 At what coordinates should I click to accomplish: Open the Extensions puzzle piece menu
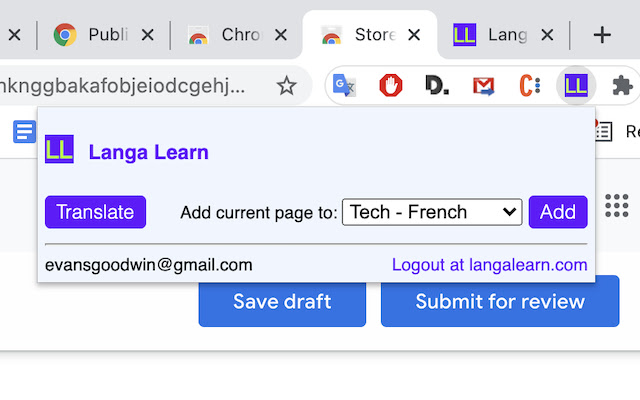tap(622, 86)
